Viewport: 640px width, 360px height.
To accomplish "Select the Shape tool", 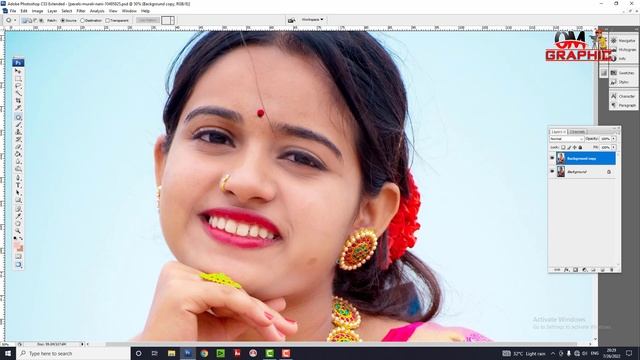I will tap(18, 200).
